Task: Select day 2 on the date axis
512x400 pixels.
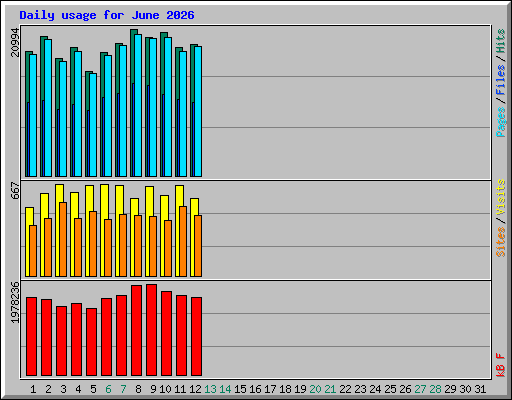Action: tap(48, 389)
